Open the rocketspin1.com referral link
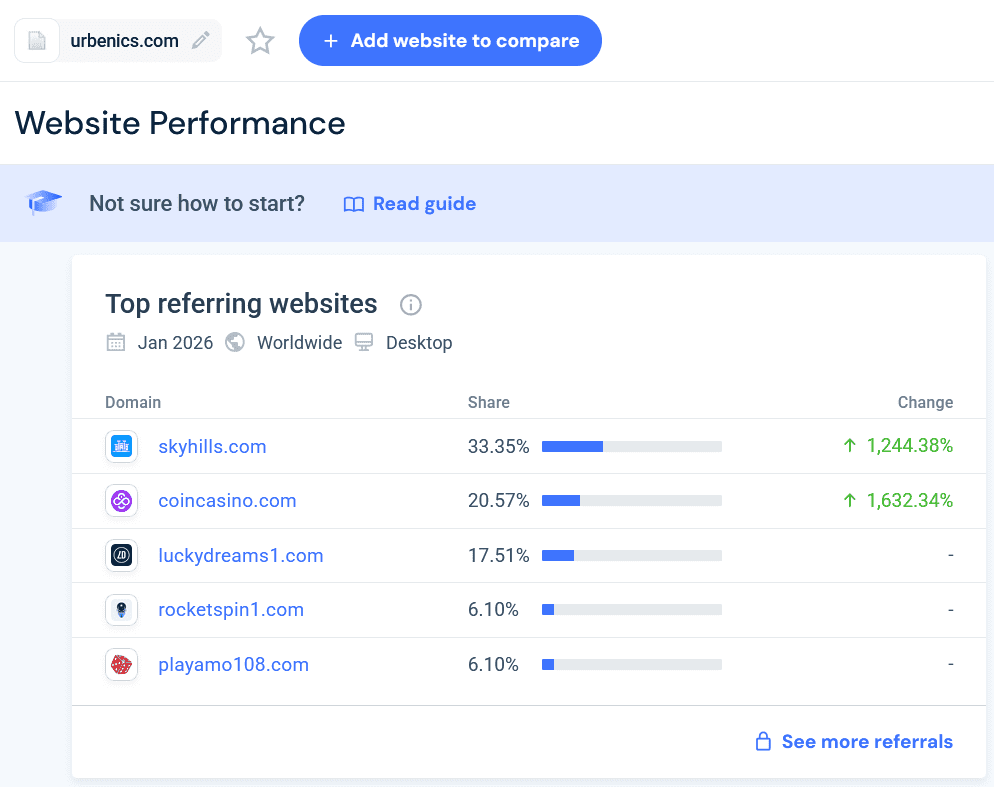The height and width of the screenshot is (787, 994). click(x=231, y=609)
